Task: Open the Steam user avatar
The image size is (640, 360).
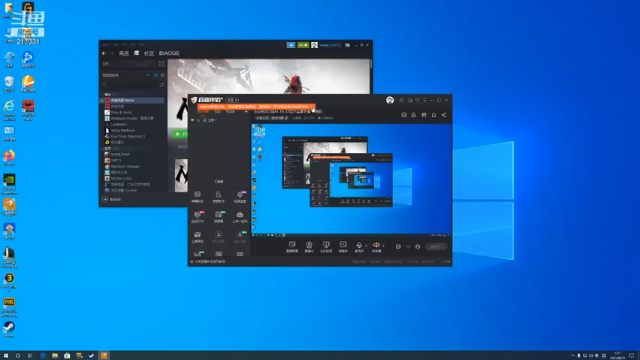Action: point(314,45)
